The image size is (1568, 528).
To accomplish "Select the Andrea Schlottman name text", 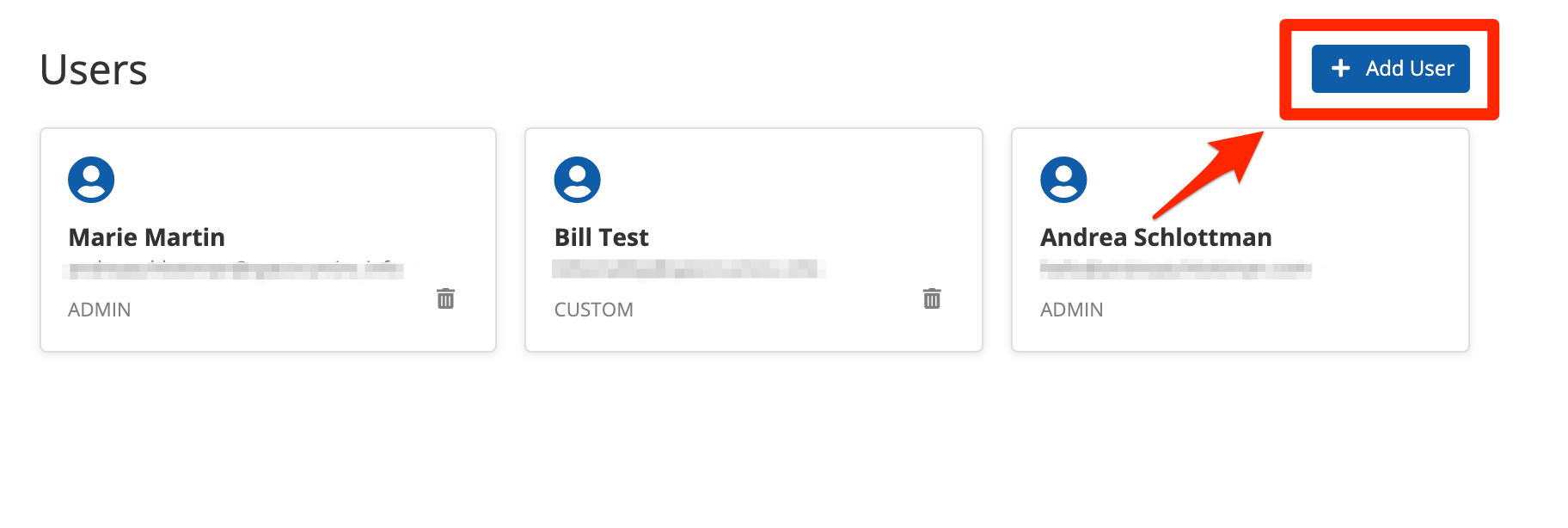I will pyautogui.click(x=1155, y=237).
